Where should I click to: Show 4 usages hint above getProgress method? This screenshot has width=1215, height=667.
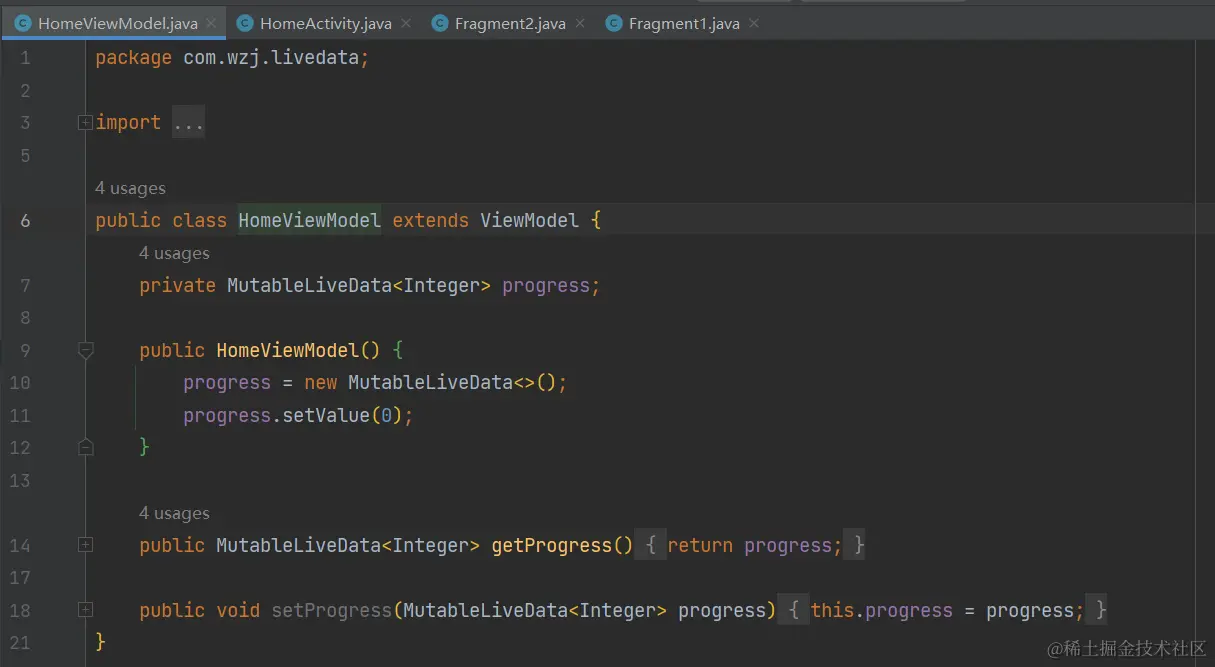174,513
